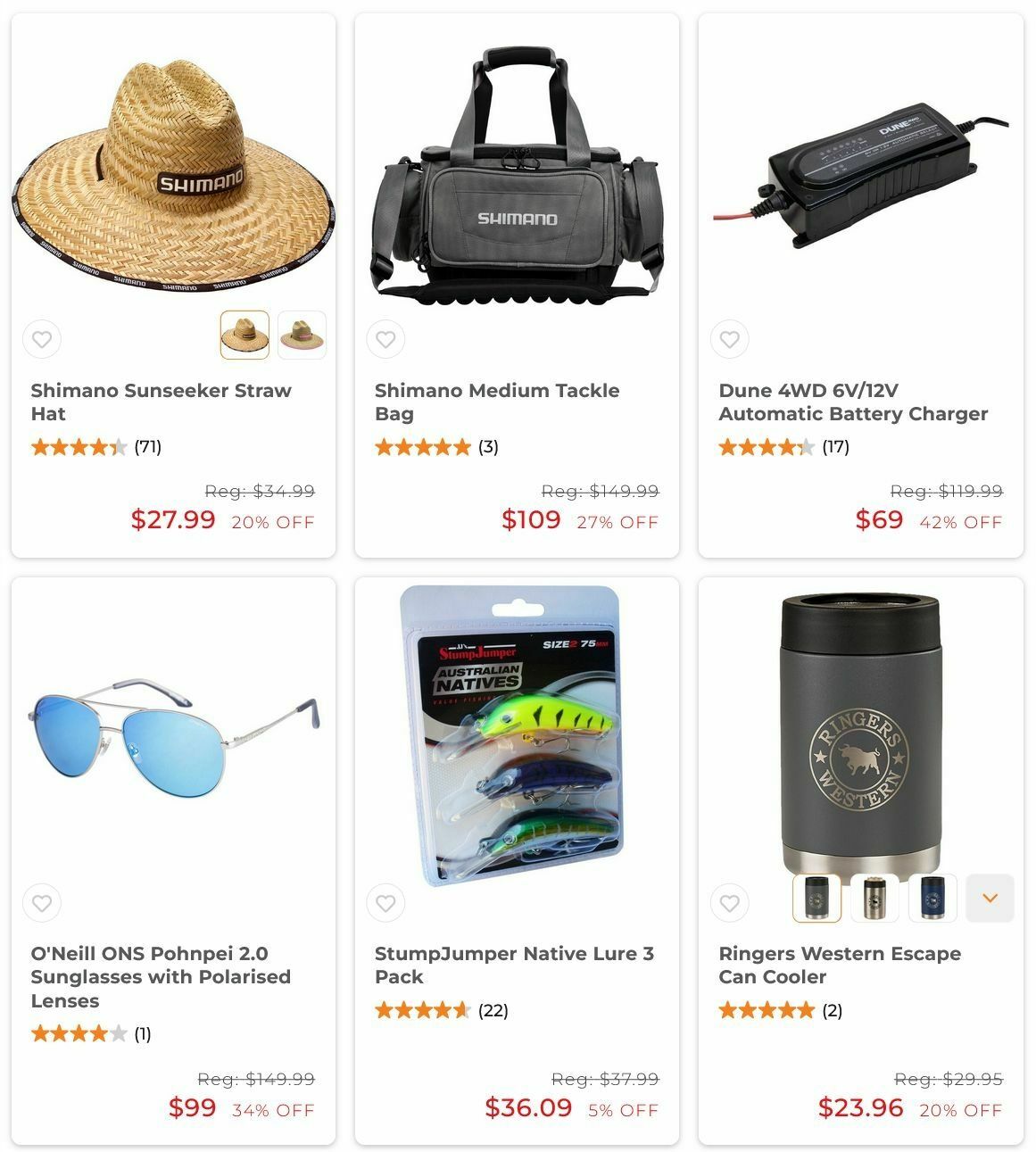This screenshot has height=1152, width=1036.
Task: Add Shimano Sunseeker Straw Hat to wishlist
Action: click(x=42, y=339)
